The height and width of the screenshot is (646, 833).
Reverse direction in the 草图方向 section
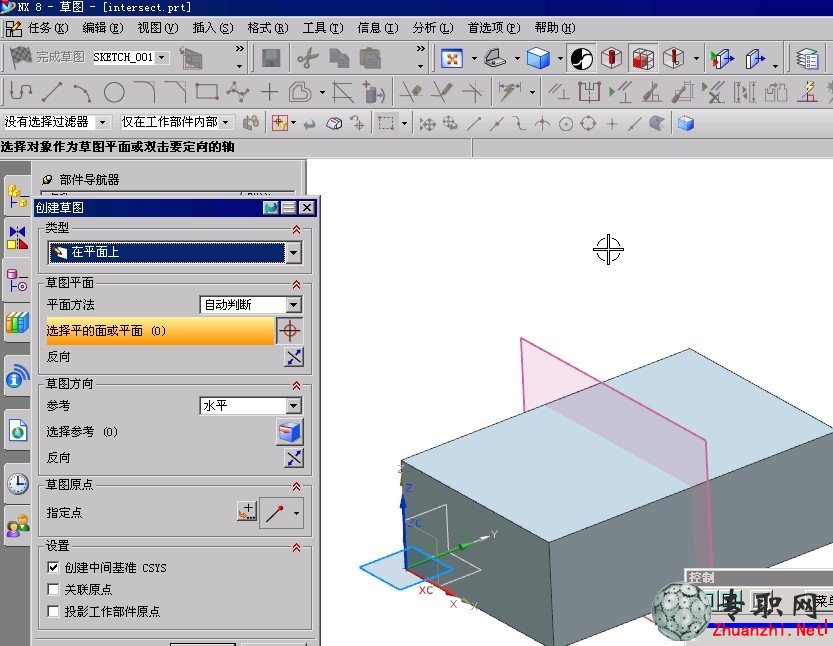click(294, 458)
